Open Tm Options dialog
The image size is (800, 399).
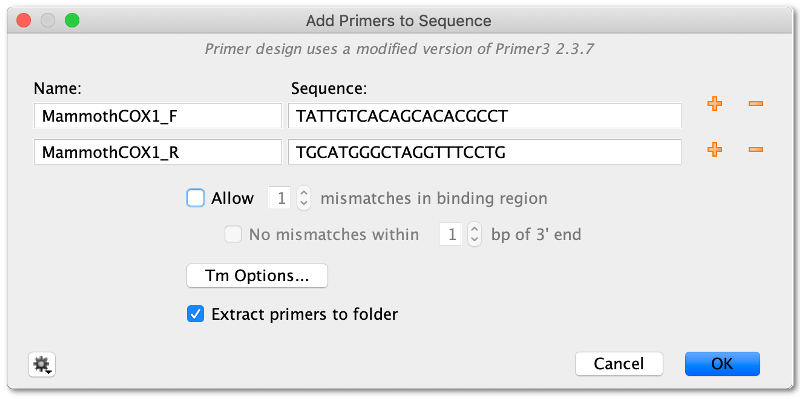[x=257, y=276]
